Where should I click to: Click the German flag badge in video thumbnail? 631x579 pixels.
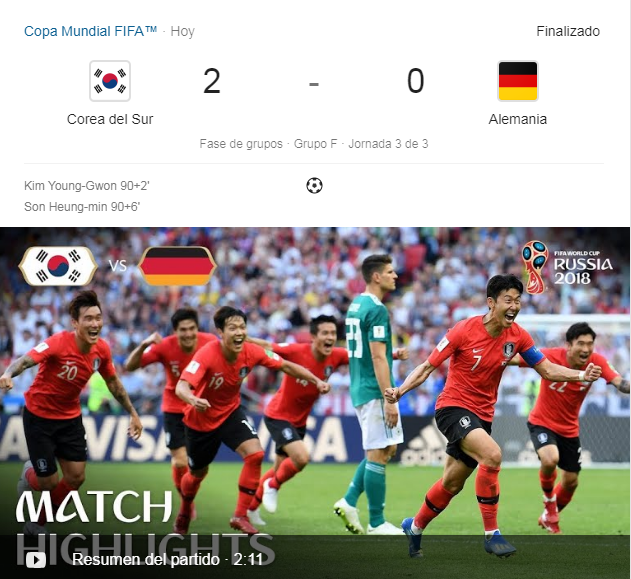pos(177,266)
